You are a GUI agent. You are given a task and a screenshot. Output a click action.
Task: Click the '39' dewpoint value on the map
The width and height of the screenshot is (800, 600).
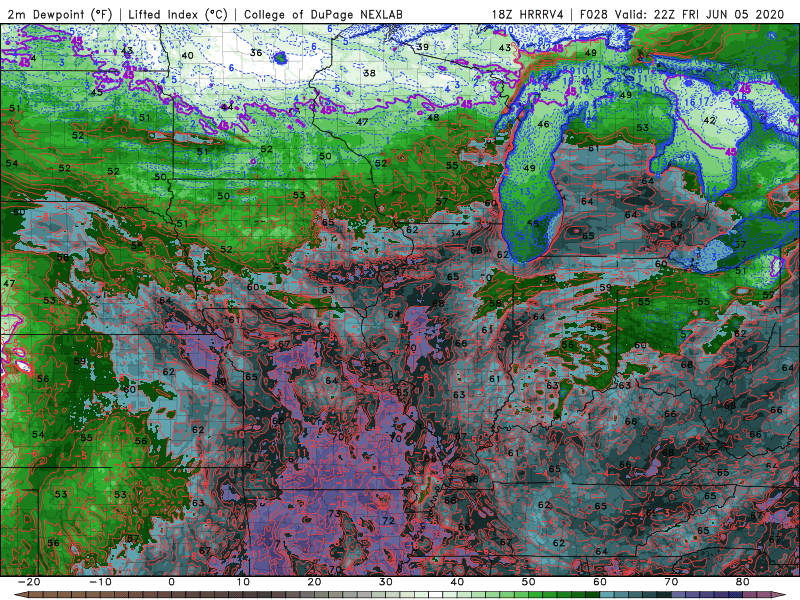[x=422, y=47]
